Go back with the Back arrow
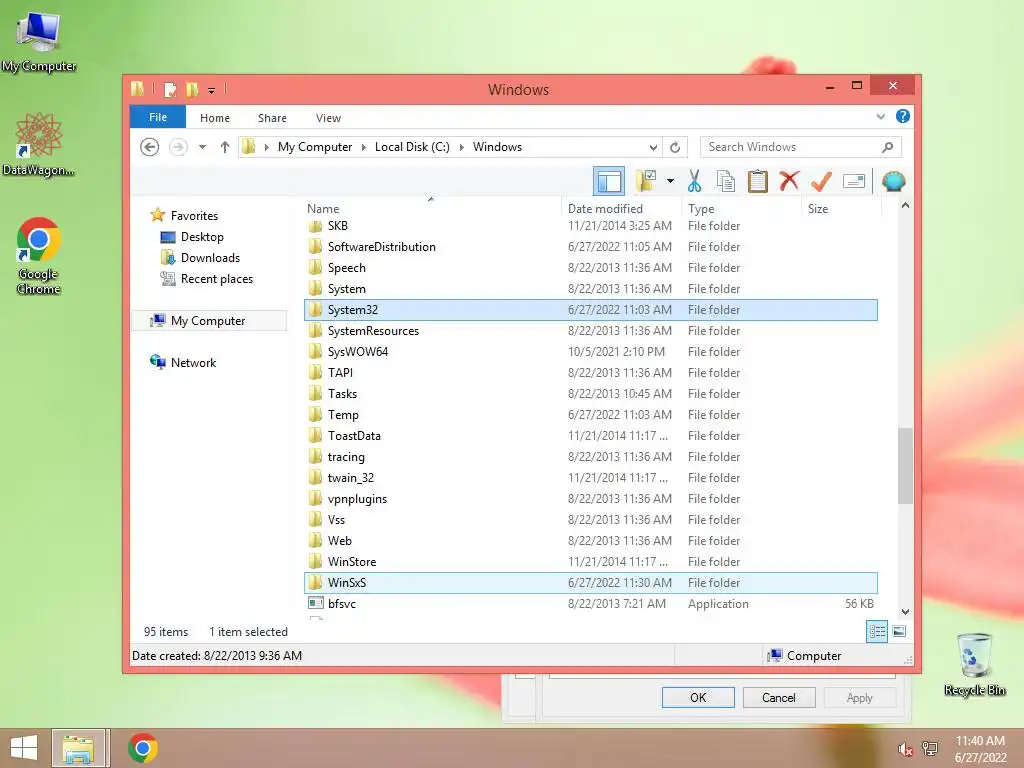This screenshot has height=768, width=1024. pos(150,147)
